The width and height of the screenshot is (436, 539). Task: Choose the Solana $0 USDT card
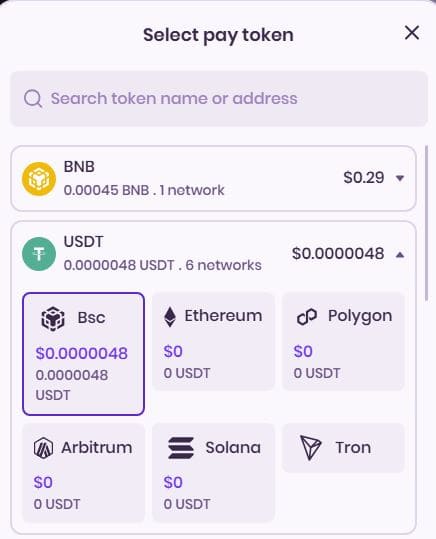tap(213, 473)
